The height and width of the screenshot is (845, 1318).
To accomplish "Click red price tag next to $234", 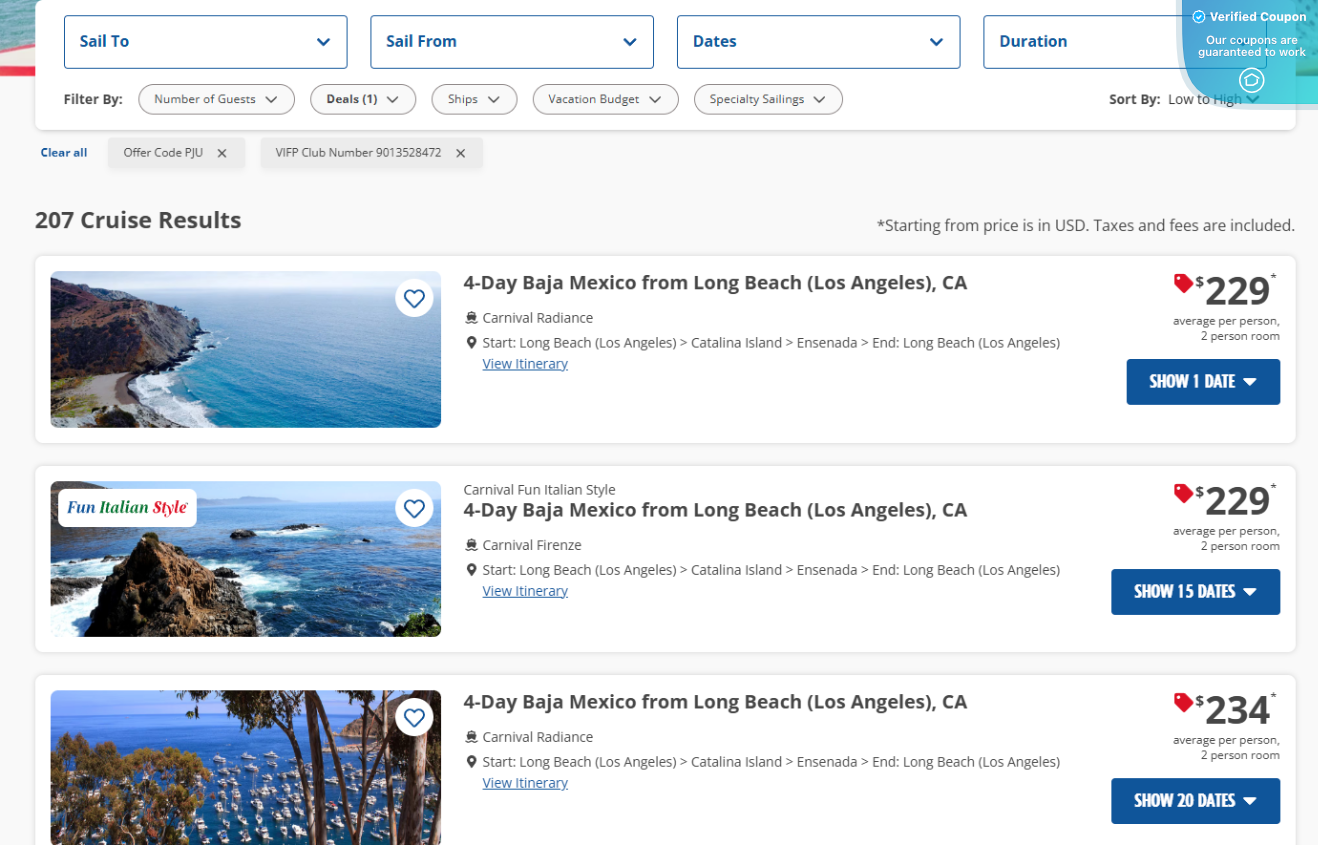I will 1183,703.
